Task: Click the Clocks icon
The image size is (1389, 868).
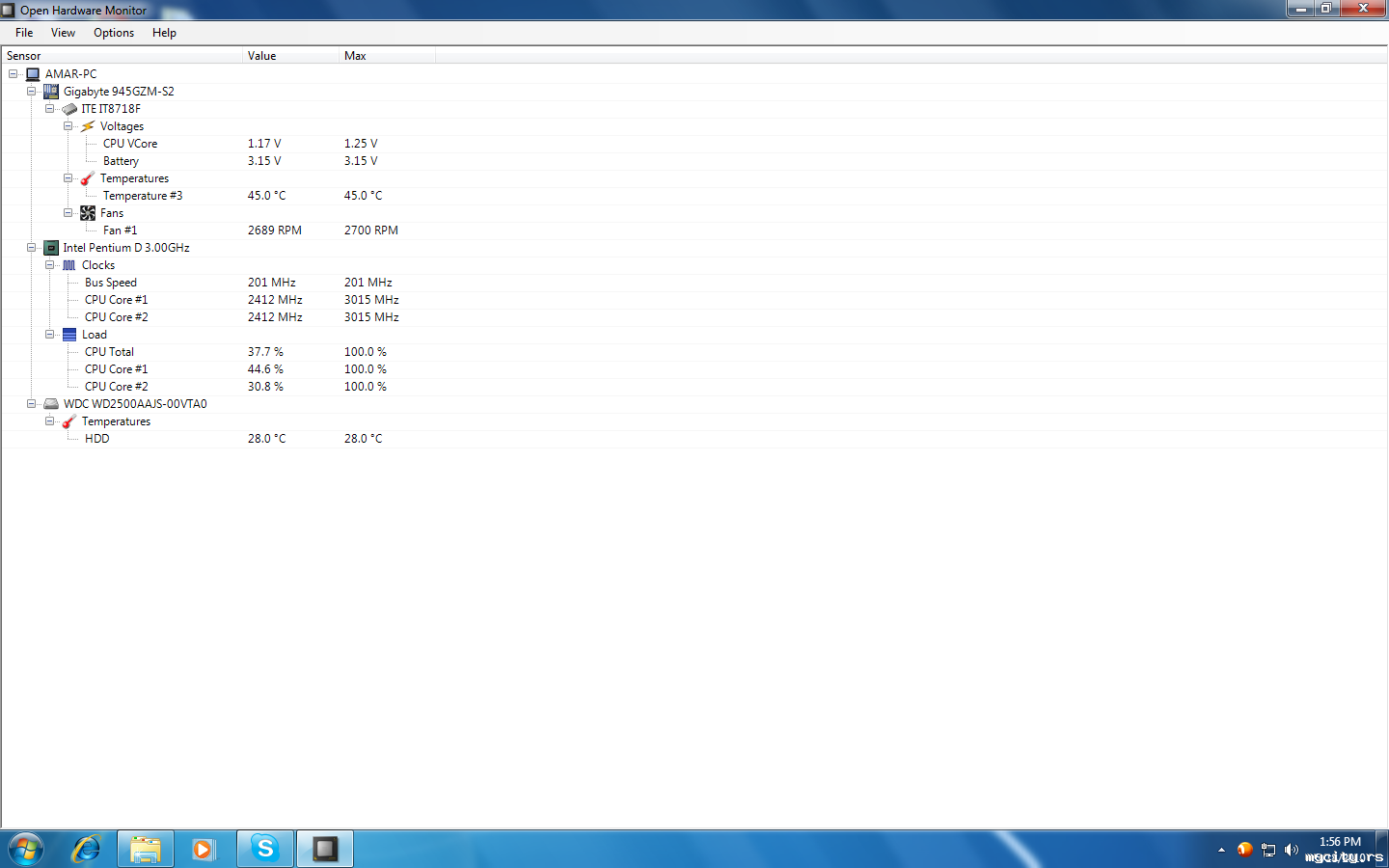Action: [69, 265]
